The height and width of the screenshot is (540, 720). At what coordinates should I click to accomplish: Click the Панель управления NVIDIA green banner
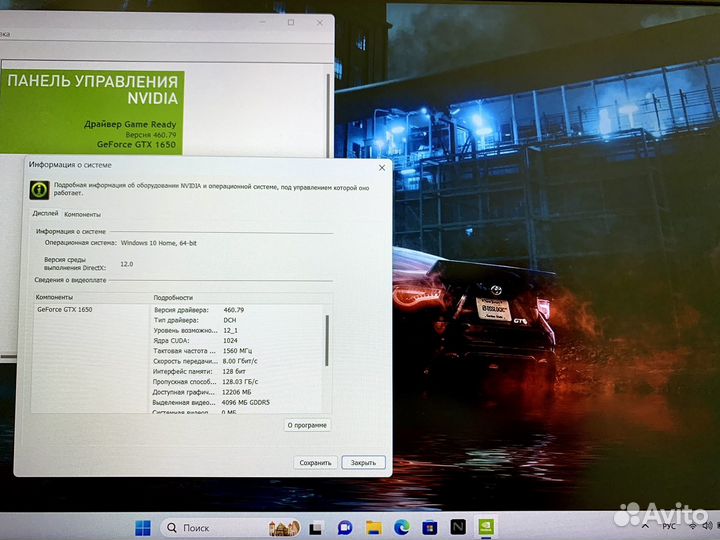[x=92, y=112]
